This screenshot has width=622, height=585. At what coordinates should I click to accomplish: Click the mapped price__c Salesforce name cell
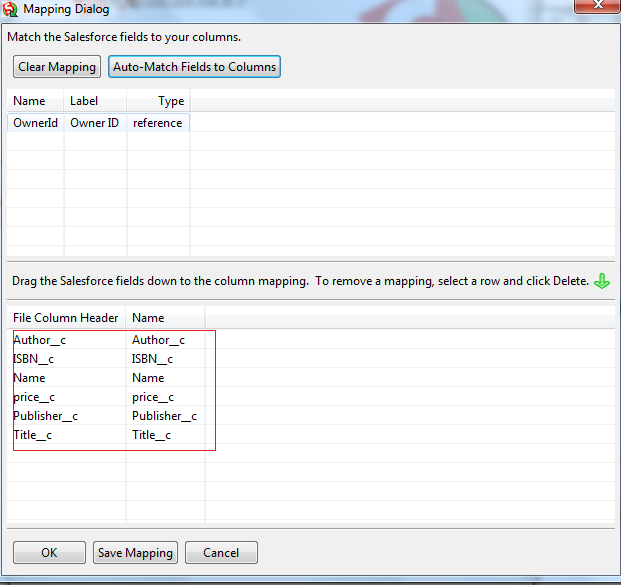(153, 397)
